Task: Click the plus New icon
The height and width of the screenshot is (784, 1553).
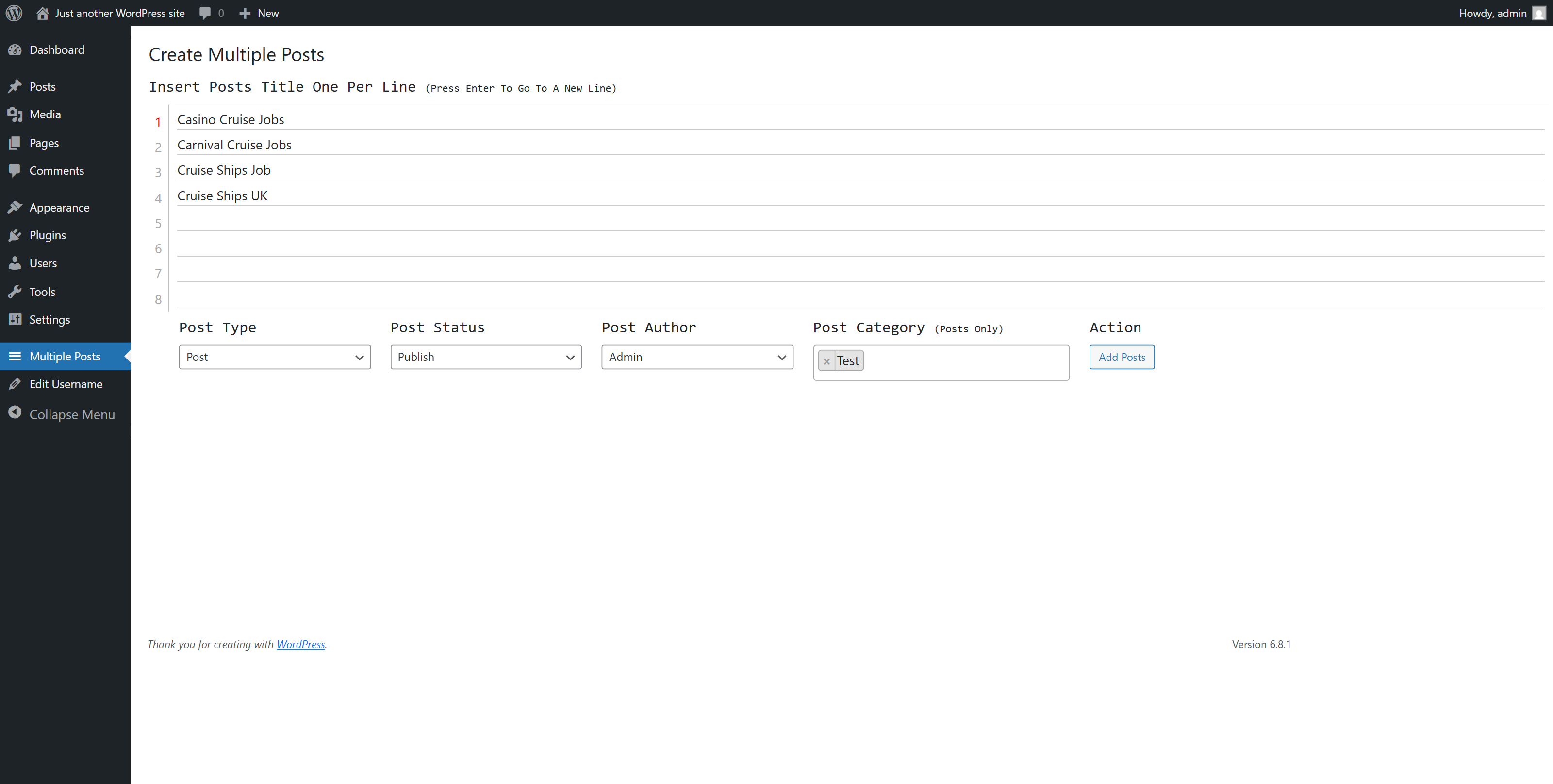Action: [245, 13]
